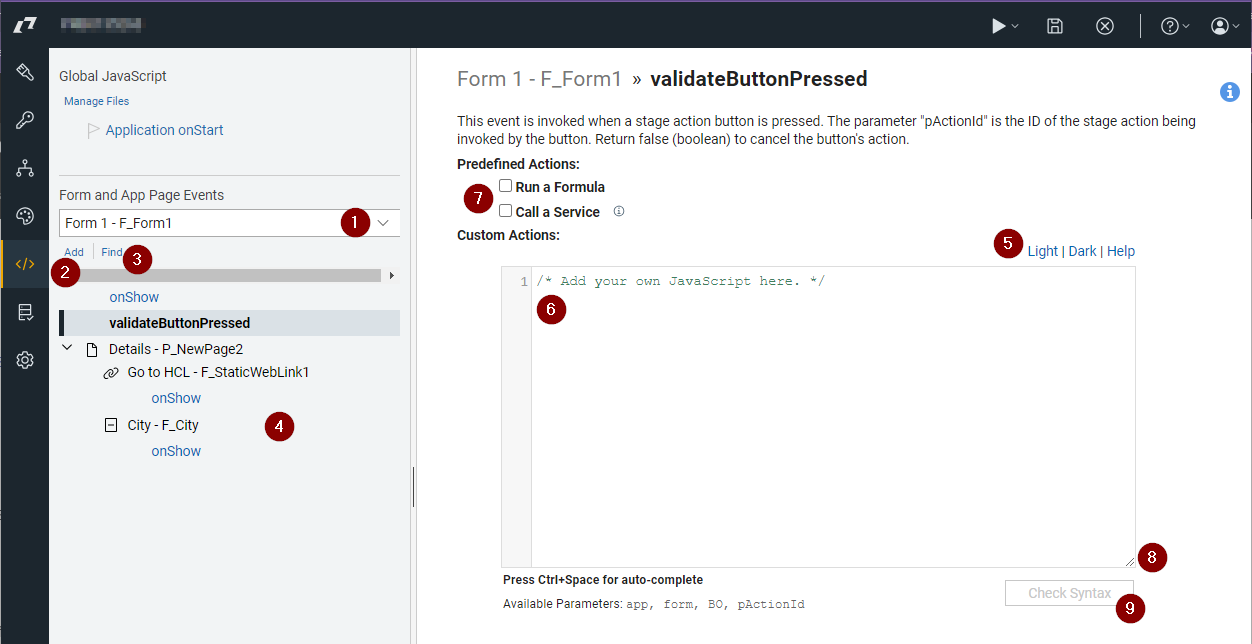Enable the Run a Formula checkbox
Screen dimensions: 1252x644
[x=506, y=186]
